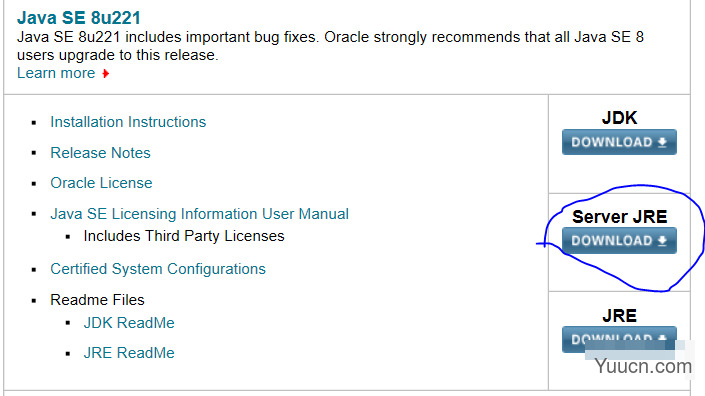Download the Server JRE package
This screenshot has height=396, width=705.
pyautogui.click(x=619, y=240)
